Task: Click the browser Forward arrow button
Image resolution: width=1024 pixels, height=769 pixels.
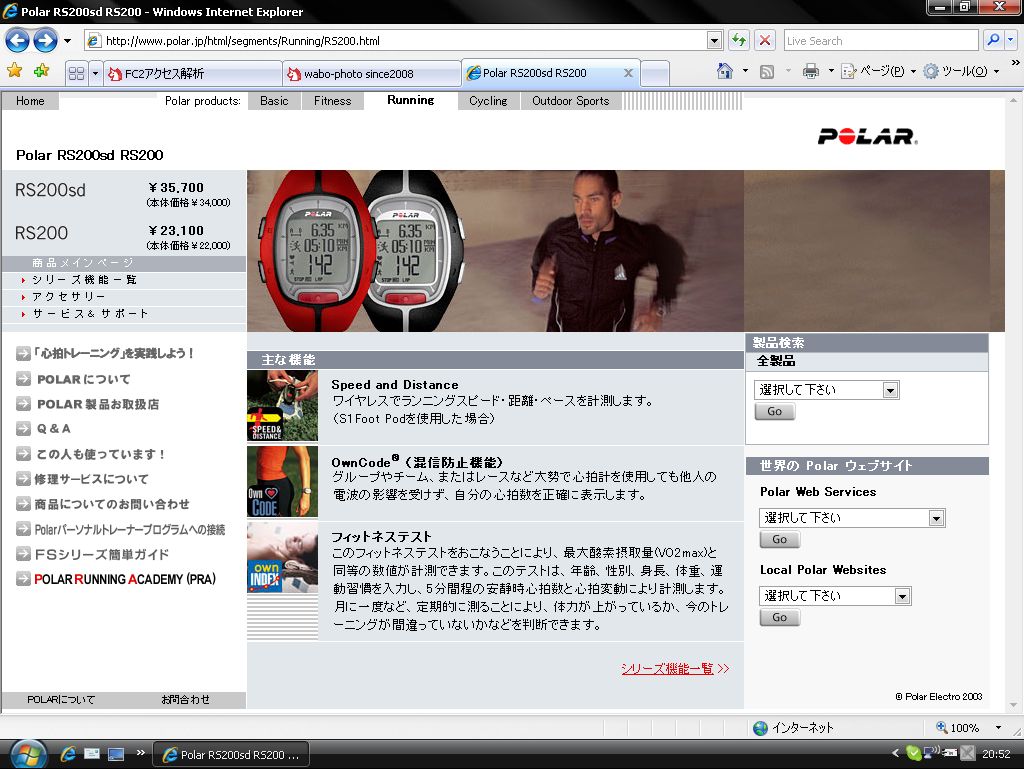Action: coord(45,40)
